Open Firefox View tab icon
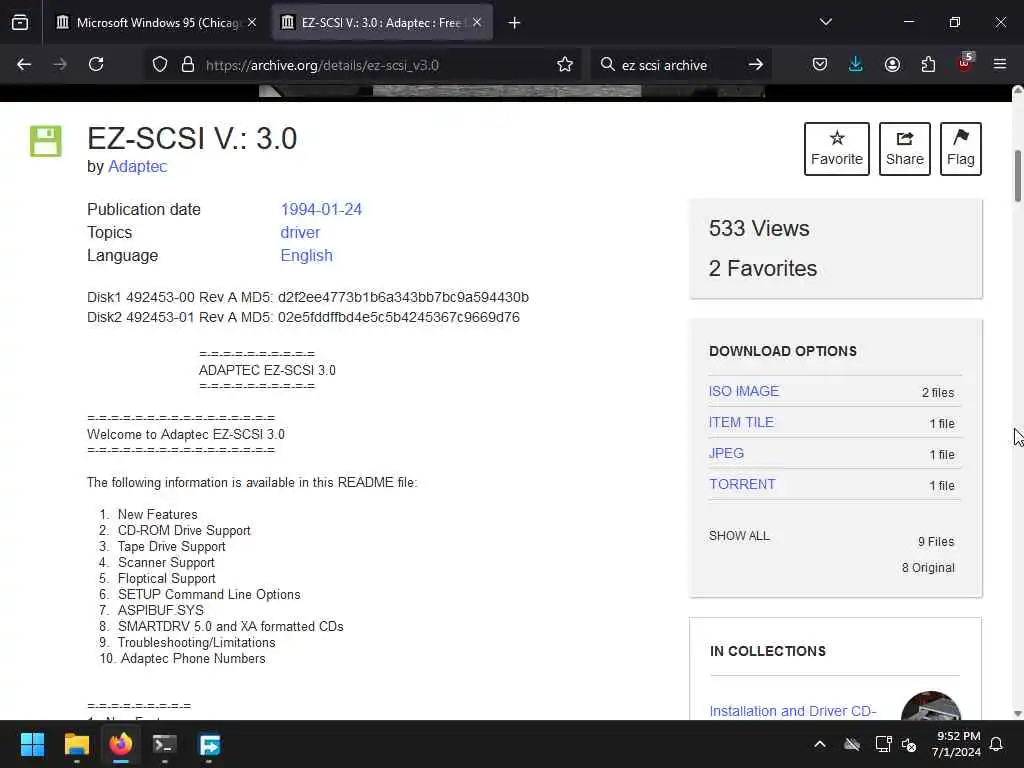 click(x=20, y=23)
